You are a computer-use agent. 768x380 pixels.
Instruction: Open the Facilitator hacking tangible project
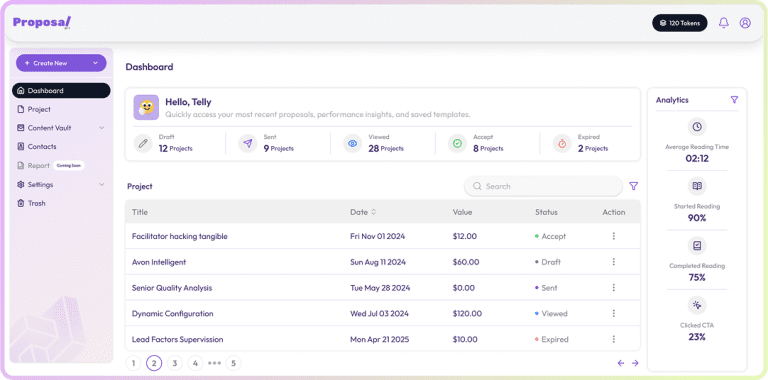(180, 237)
